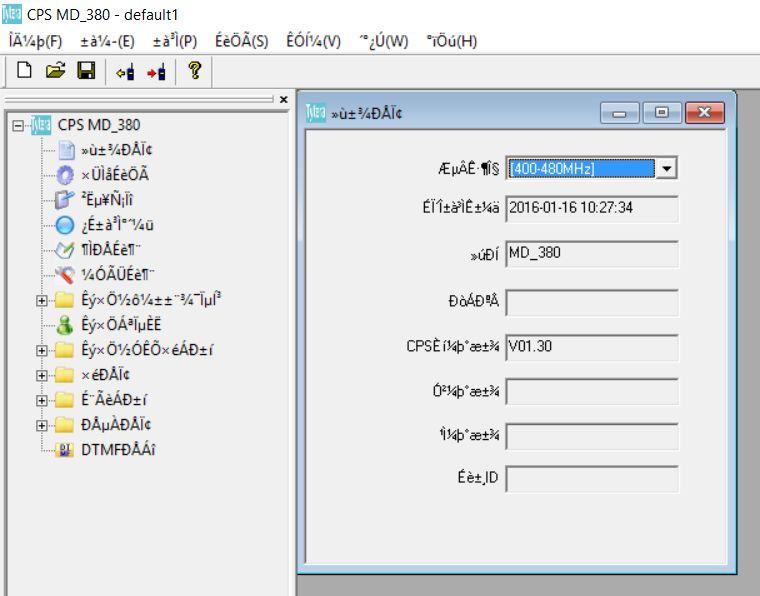Screen dimensions: 760x596
Task: Open the (W) Window menu
Action: (x=384, y=41)
